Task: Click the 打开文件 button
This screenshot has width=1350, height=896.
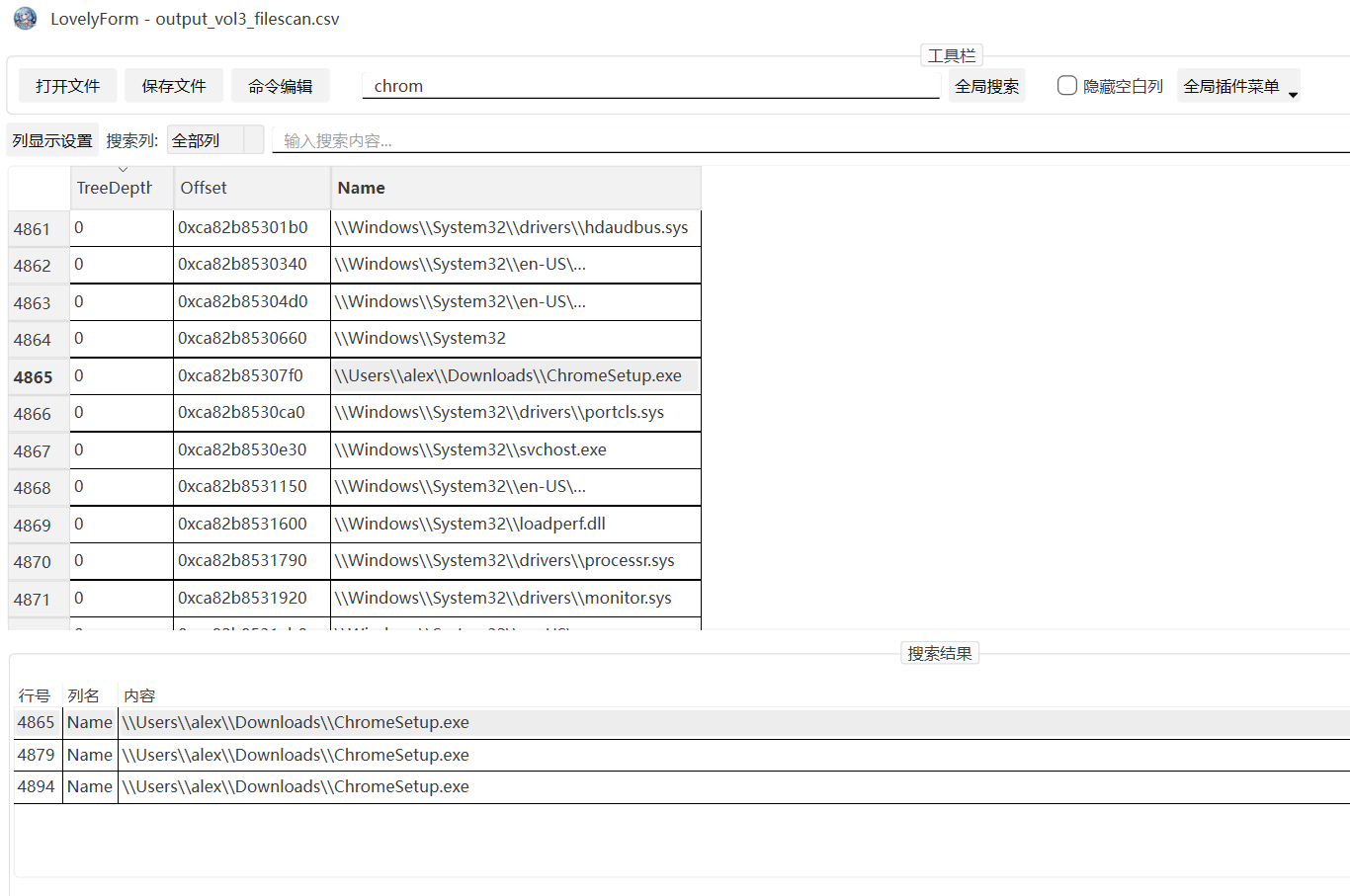Action: 67,86
